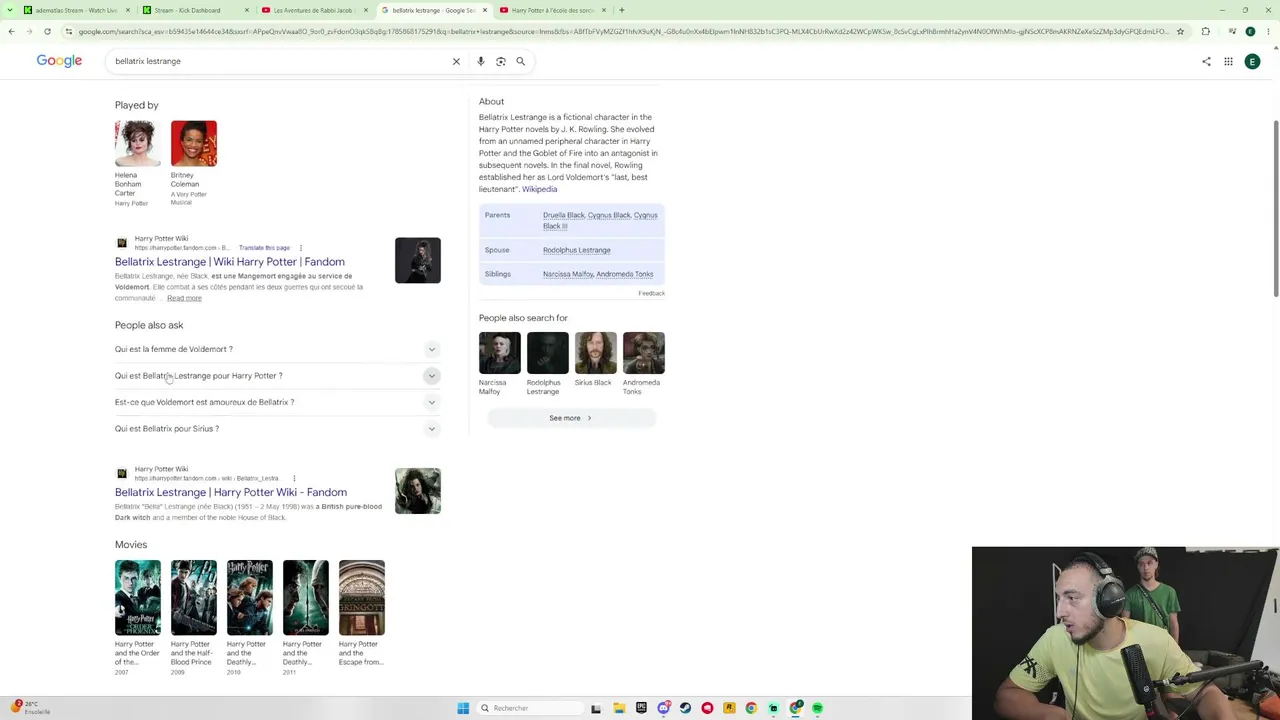The width and height of the screenshot is (1280, 720).
Task: Click "Translate this page" link
Action: (264, 248)
